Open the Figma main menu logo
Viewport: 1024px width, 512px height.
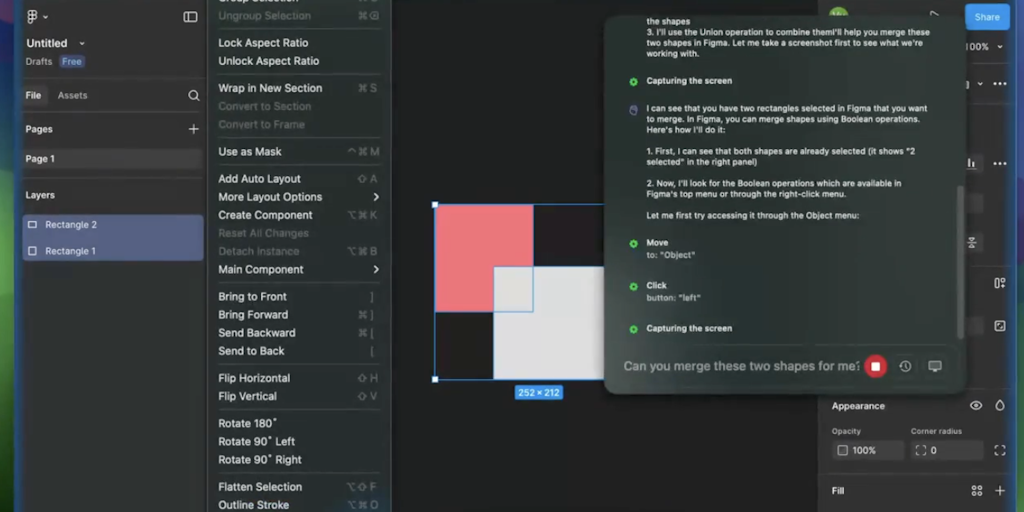[32, 17]
